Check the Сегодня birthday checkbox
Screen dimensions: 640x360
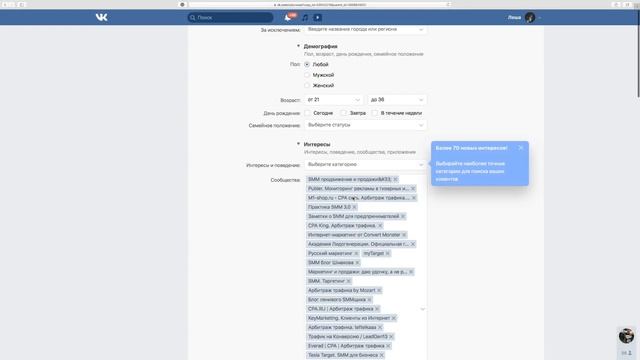(x=307, y=113)
